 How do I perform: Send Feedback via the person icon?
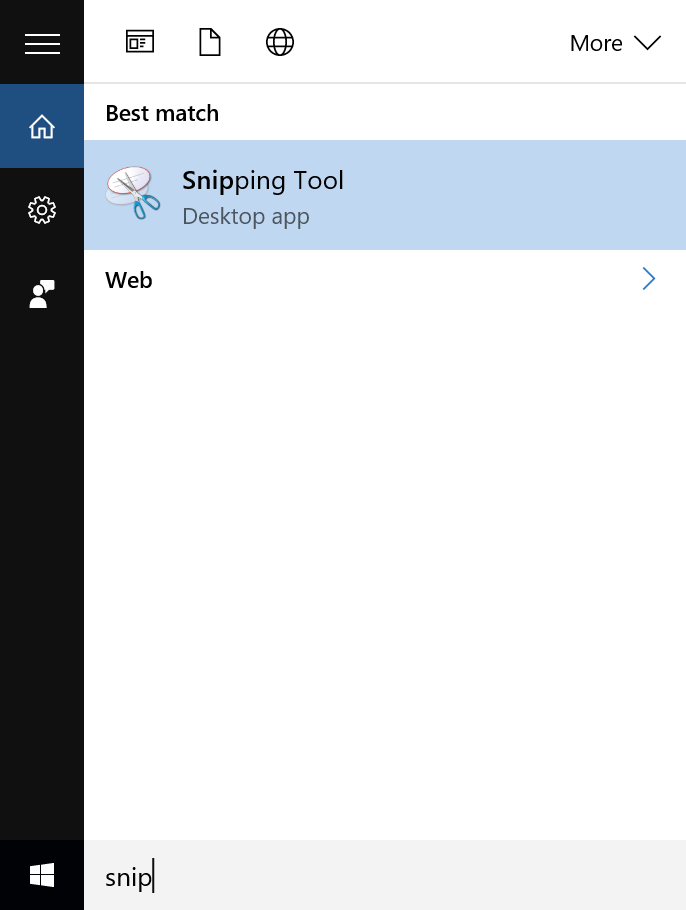click(41, 293)
